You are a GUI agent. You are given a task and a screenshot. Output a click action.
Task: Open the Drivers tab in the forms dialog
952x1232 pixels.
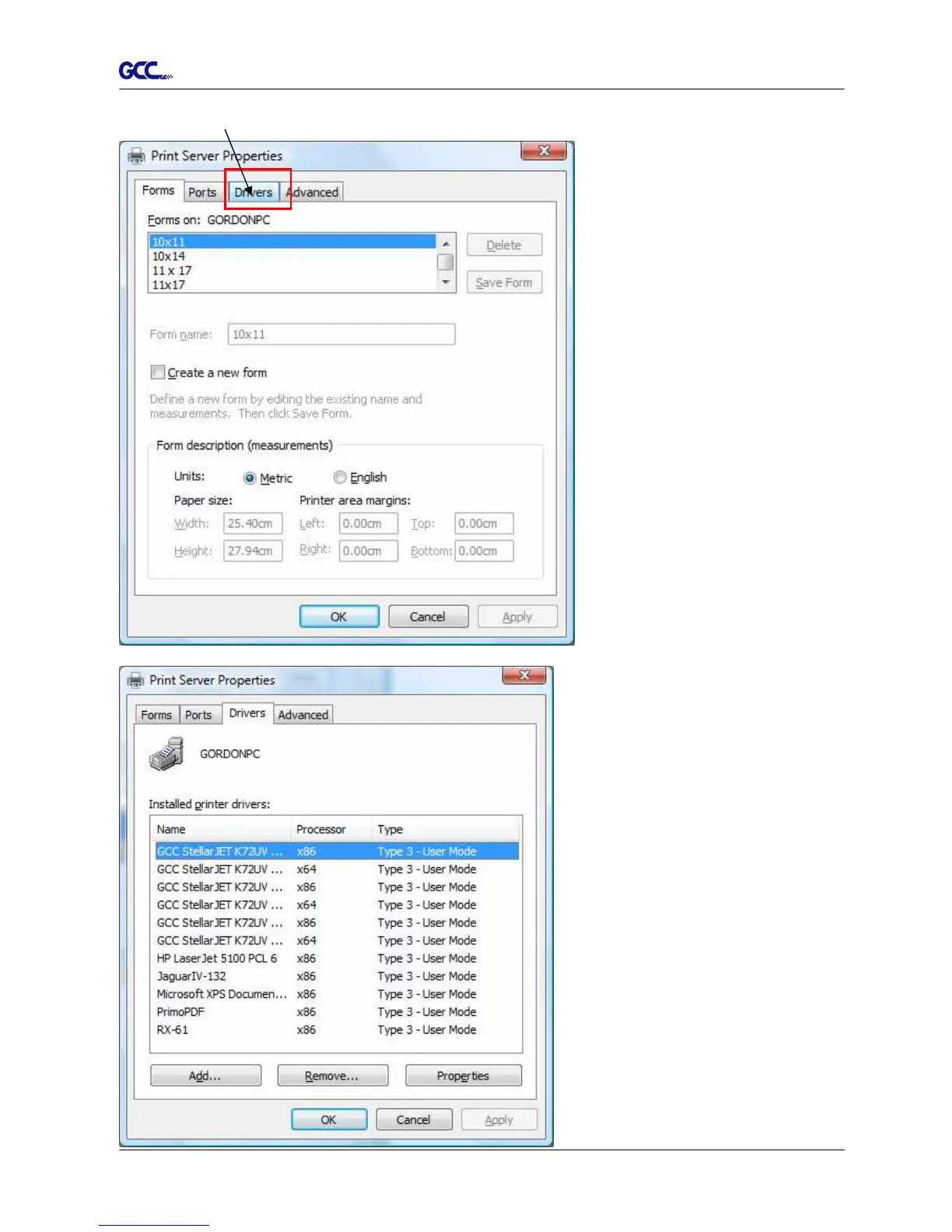[254, 192]
